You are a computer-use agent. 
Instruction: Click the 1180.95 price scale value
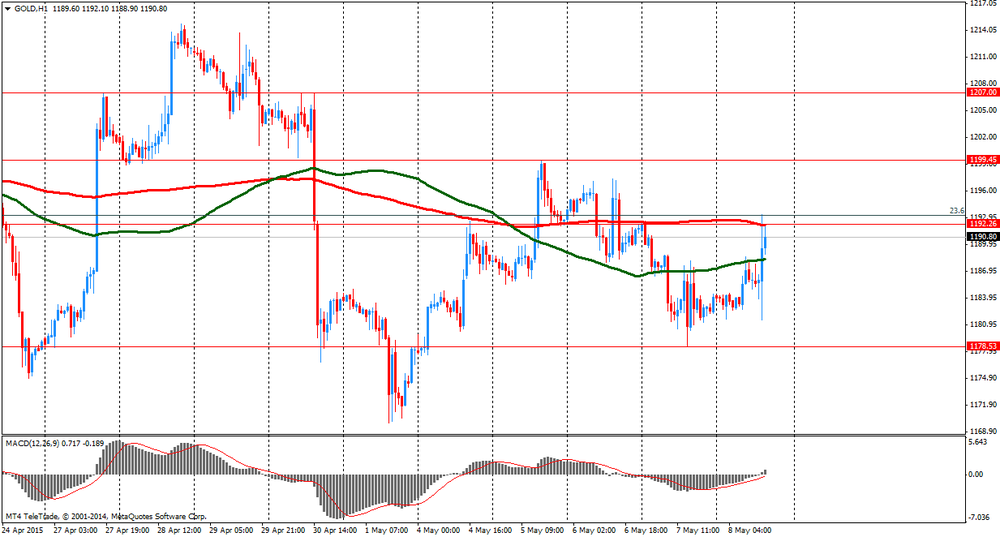[983, 324]
